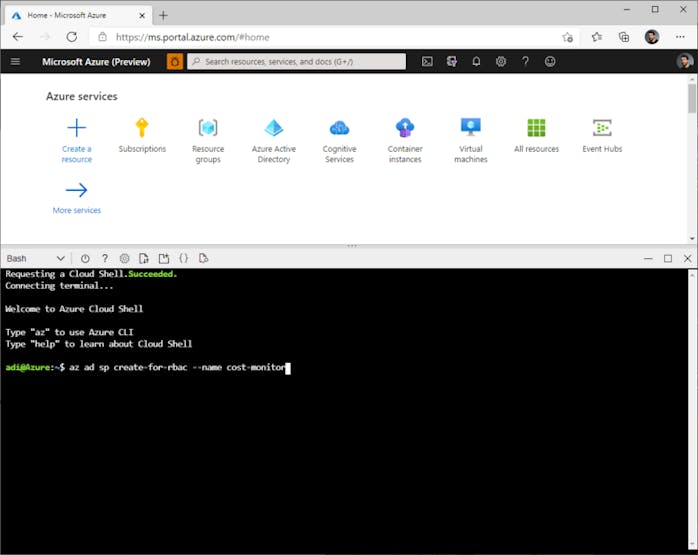
Task: Minimize the Cloud Shell pane
Action: (648, 259)
